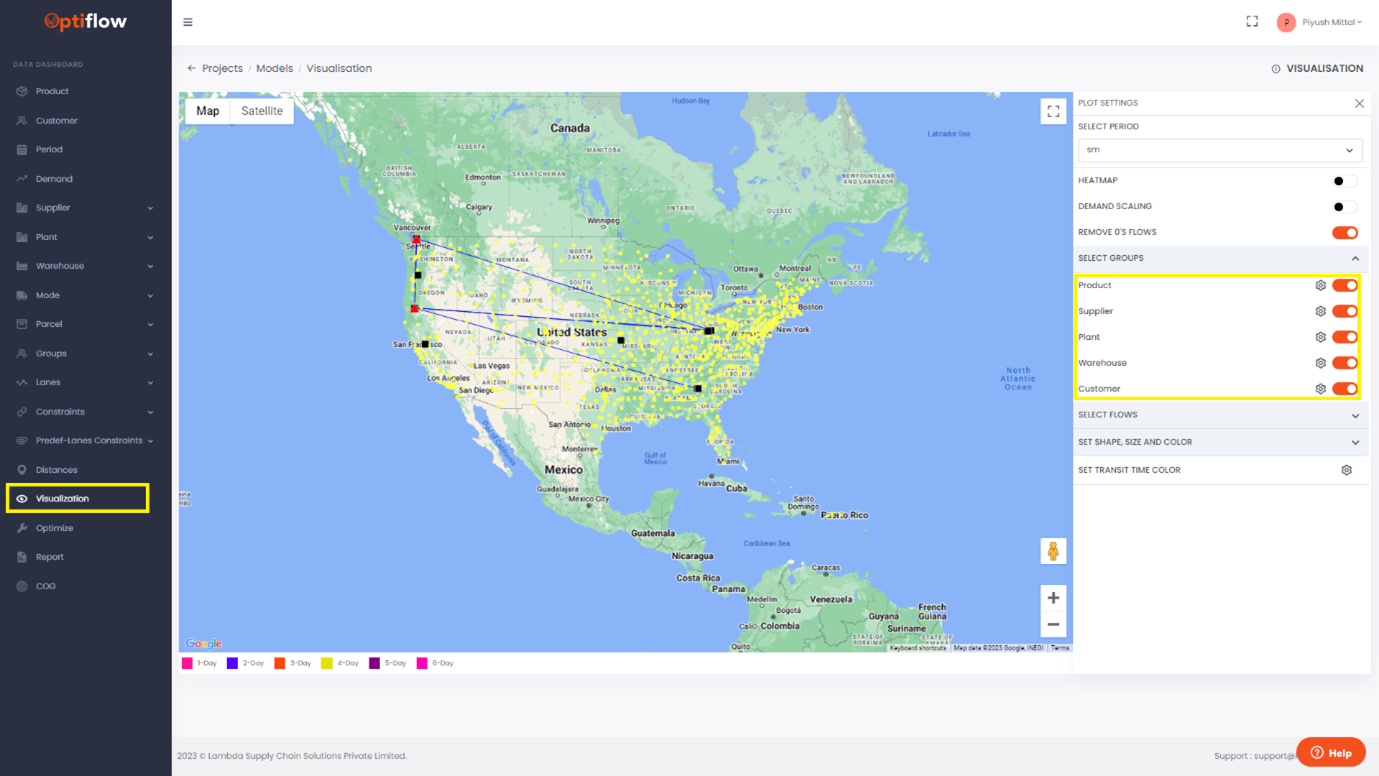Click the Models breadcrumb link
Viewport: 1379px width, 776px height.
(x=275, y=68)
